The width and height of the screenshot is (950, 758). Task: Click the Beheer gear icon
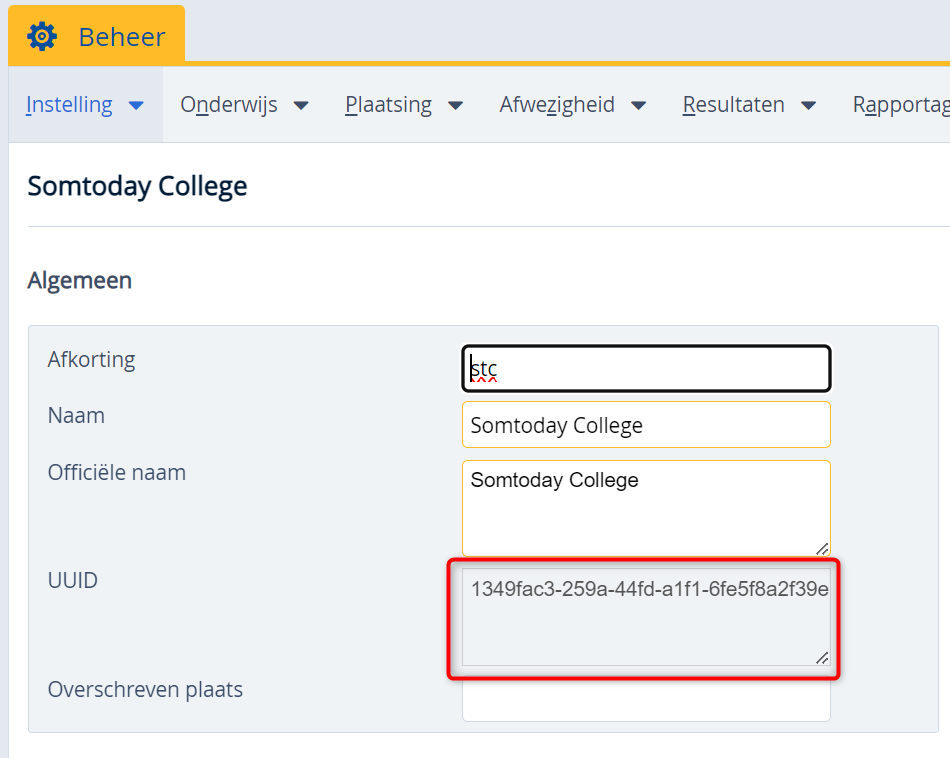42,37
